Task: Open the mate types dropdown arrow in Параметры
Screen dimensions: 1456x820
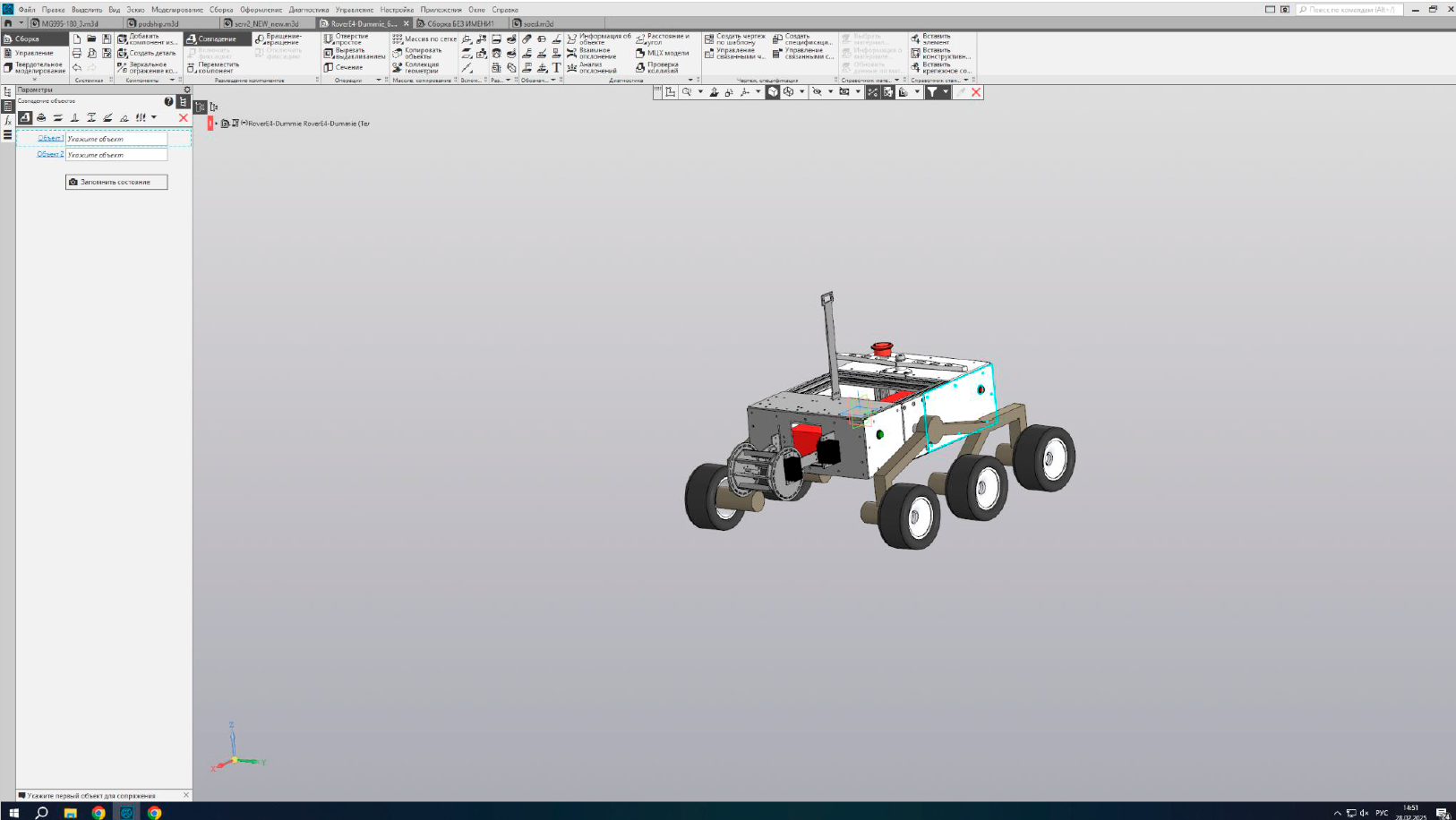Action: tap(154, 117)
